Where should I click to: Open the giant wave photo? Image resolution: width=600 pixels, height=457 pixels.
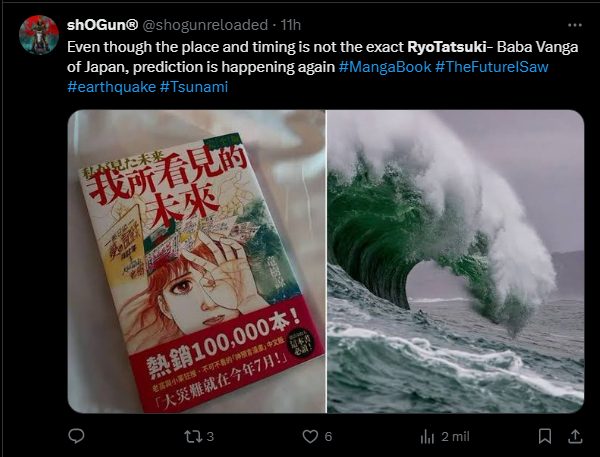[x=455, y=261]
